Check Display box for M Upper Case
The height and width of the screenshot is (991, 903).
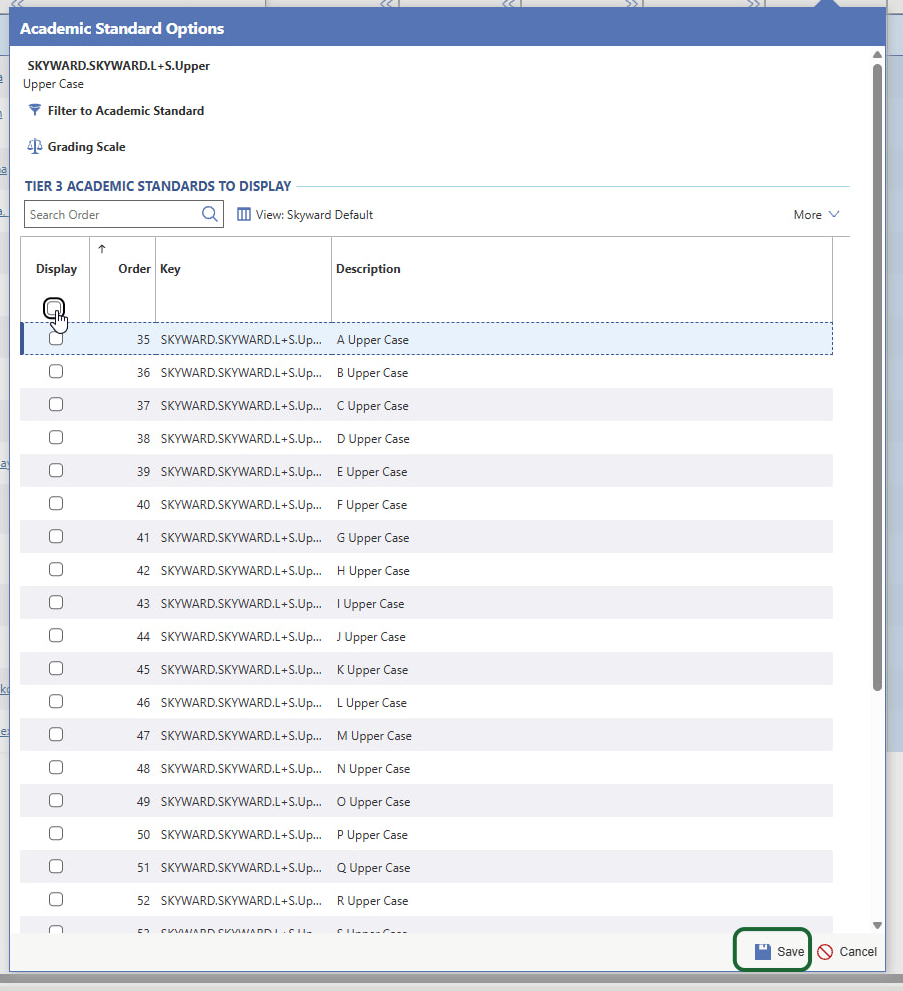tap(56, 734)
